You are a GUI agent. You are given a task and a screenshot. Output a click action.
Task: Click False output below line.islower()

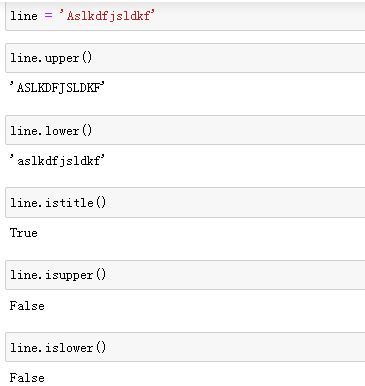pyautogui.click(x=27, y=378)
